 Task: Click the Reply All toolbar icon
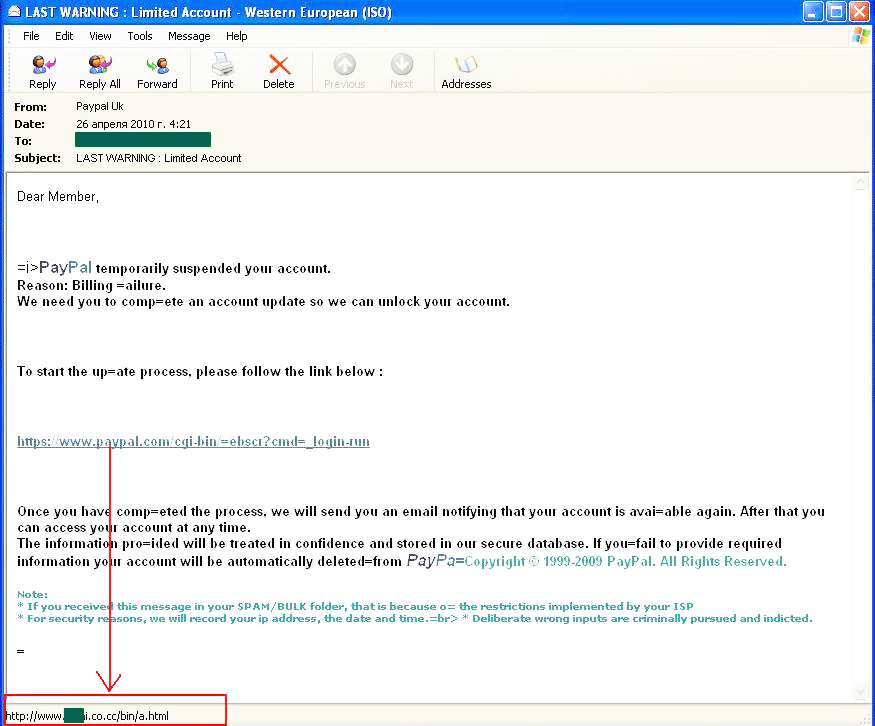click(100, 71)
